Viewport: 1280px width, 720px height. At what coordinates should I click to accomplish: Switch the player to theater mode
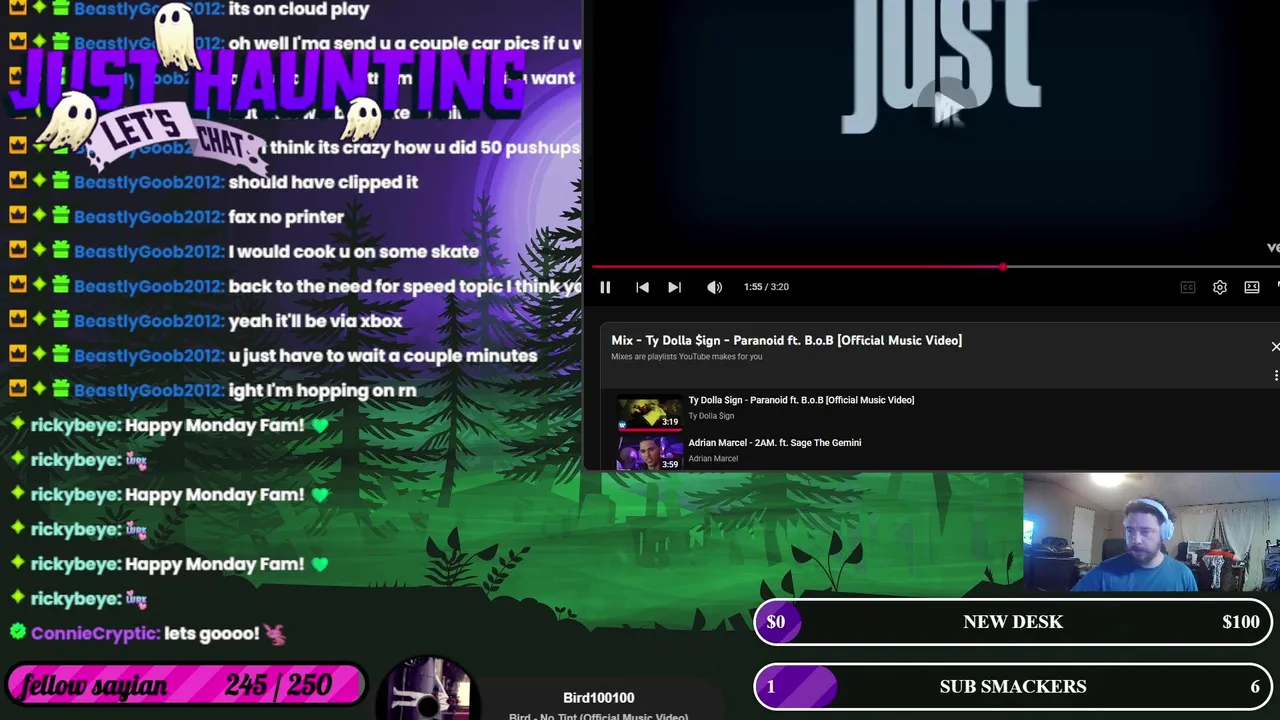pos(1252,287)
